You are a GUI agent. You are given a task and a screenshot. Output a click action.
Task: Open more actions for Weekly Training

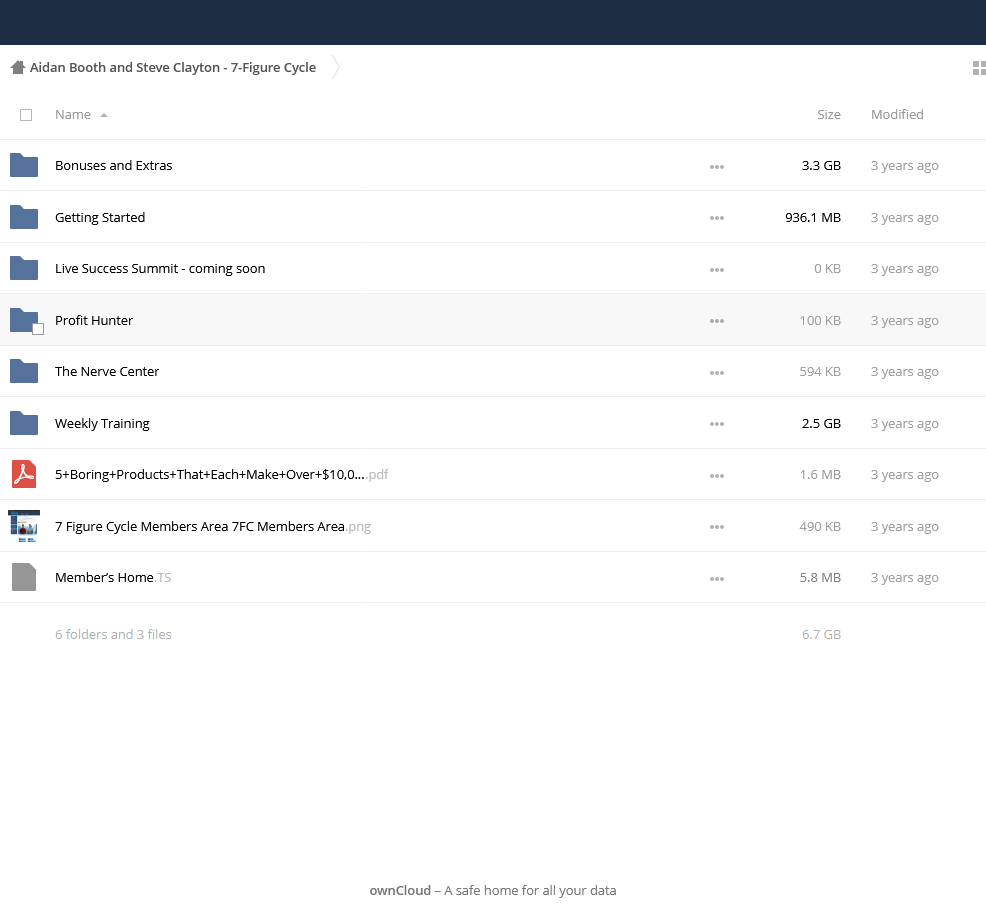(x=717, y=424)
